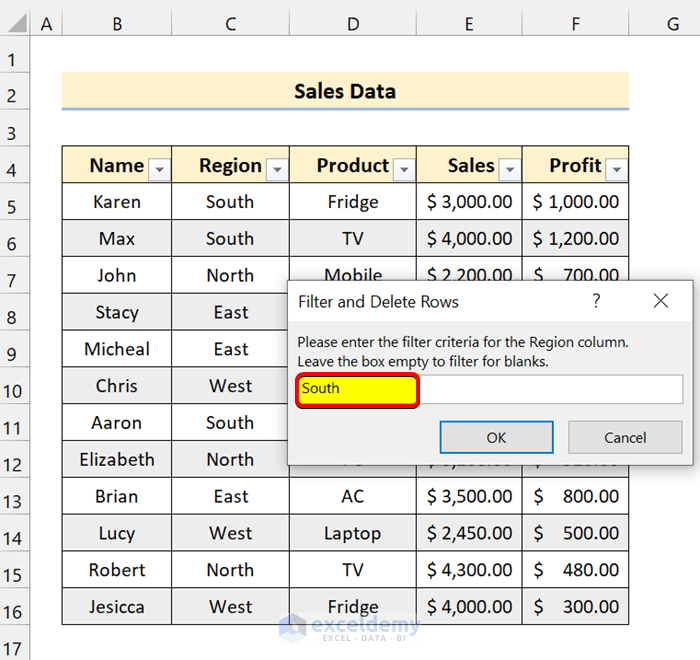Click the $ 2,450.00 sales cell
Screen dimensions: 700x660
(x=469, y=533)
